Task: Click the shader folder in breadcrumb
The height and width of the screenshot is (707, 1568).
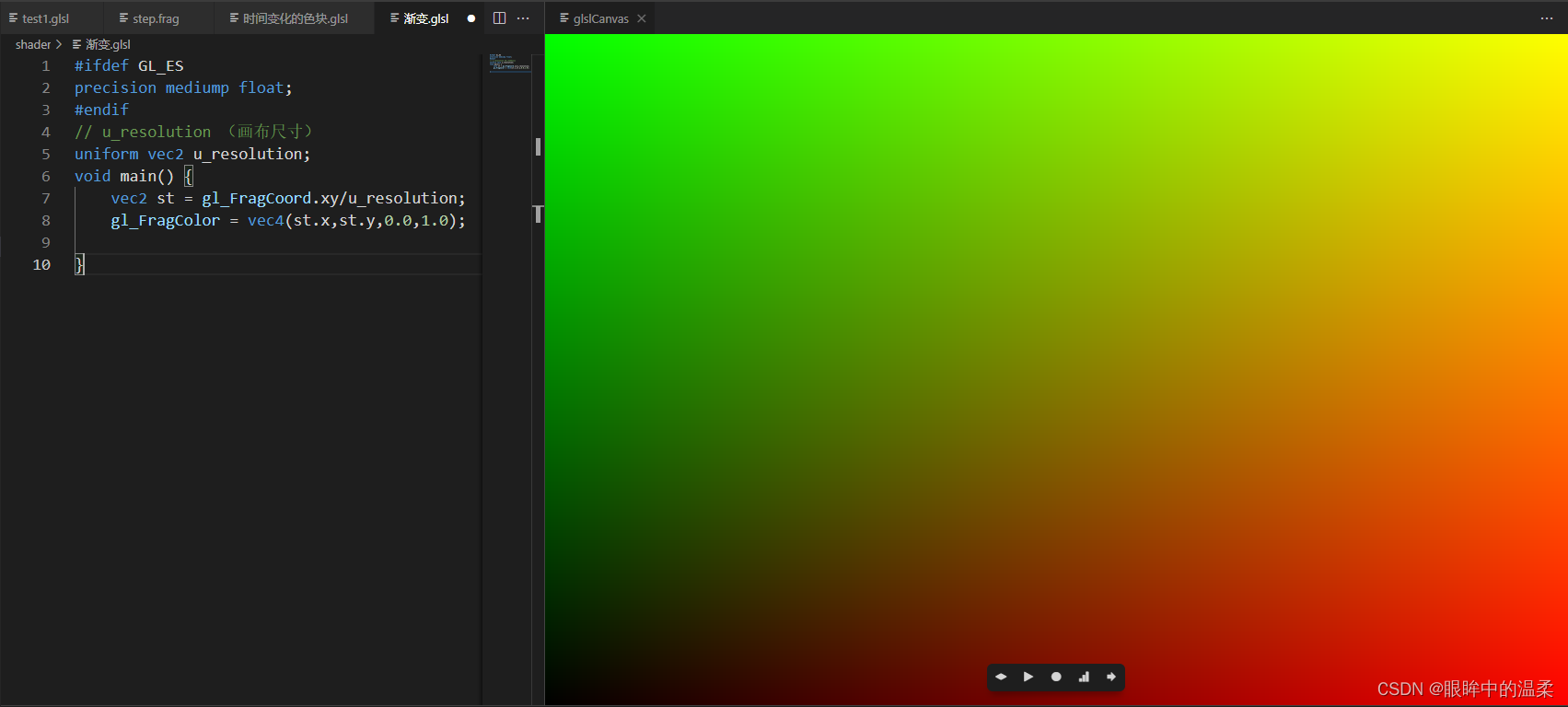Action: click(x=33, y=44)
